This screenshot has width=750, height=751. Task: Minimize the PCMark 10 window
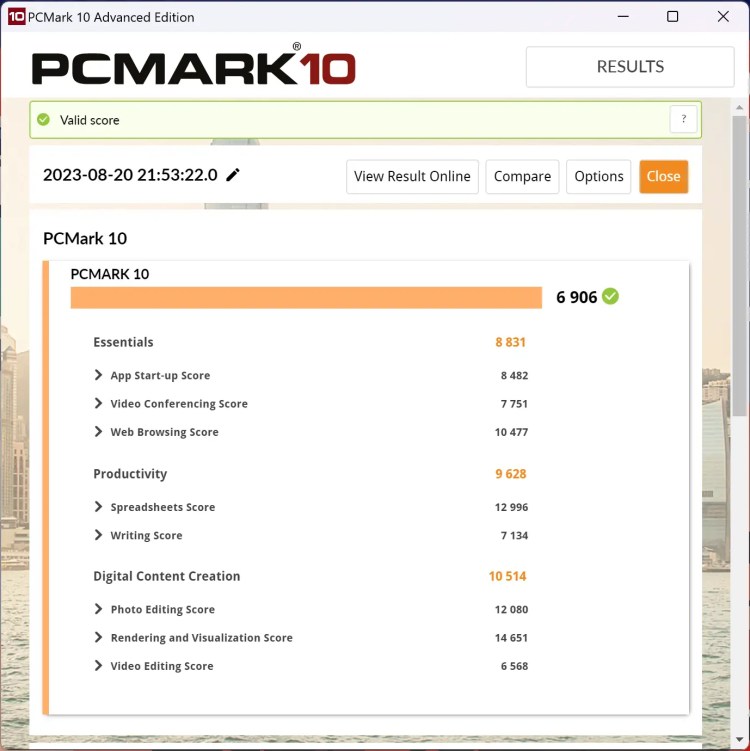[623, 17]
